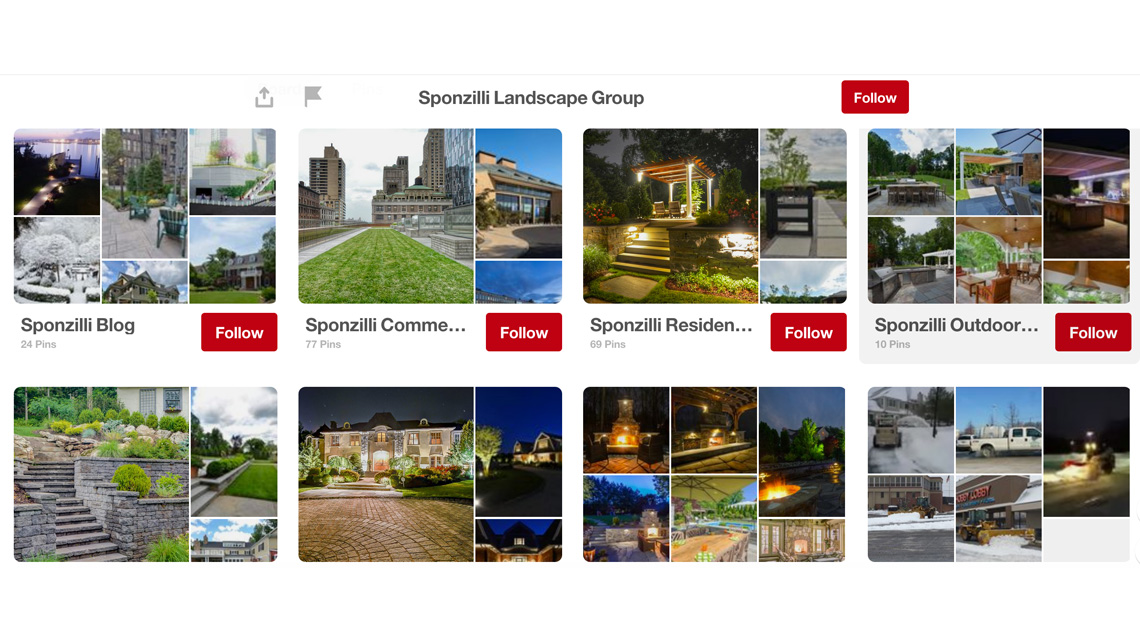Follow the Sponzilli Blog board

pyautogui.click(x=239, y=332)
